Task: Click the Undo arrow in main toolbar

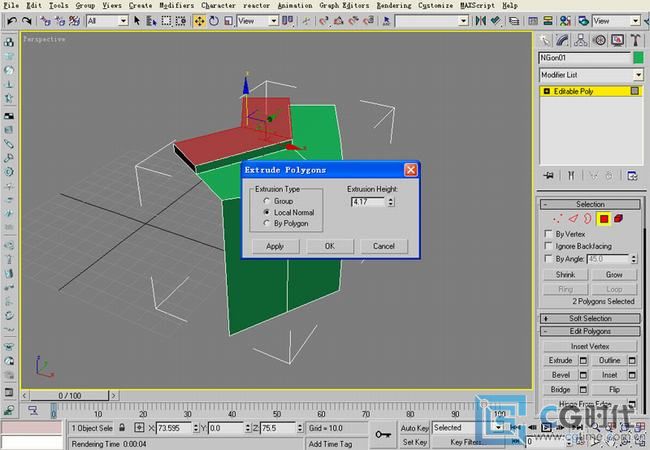Action: 12,21
